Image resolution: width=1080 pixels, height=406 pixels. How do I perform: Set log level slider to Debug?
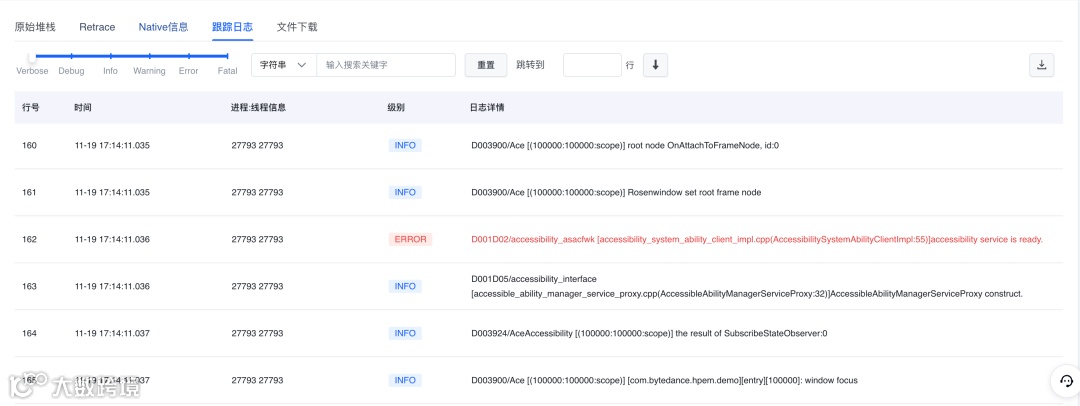71,57
